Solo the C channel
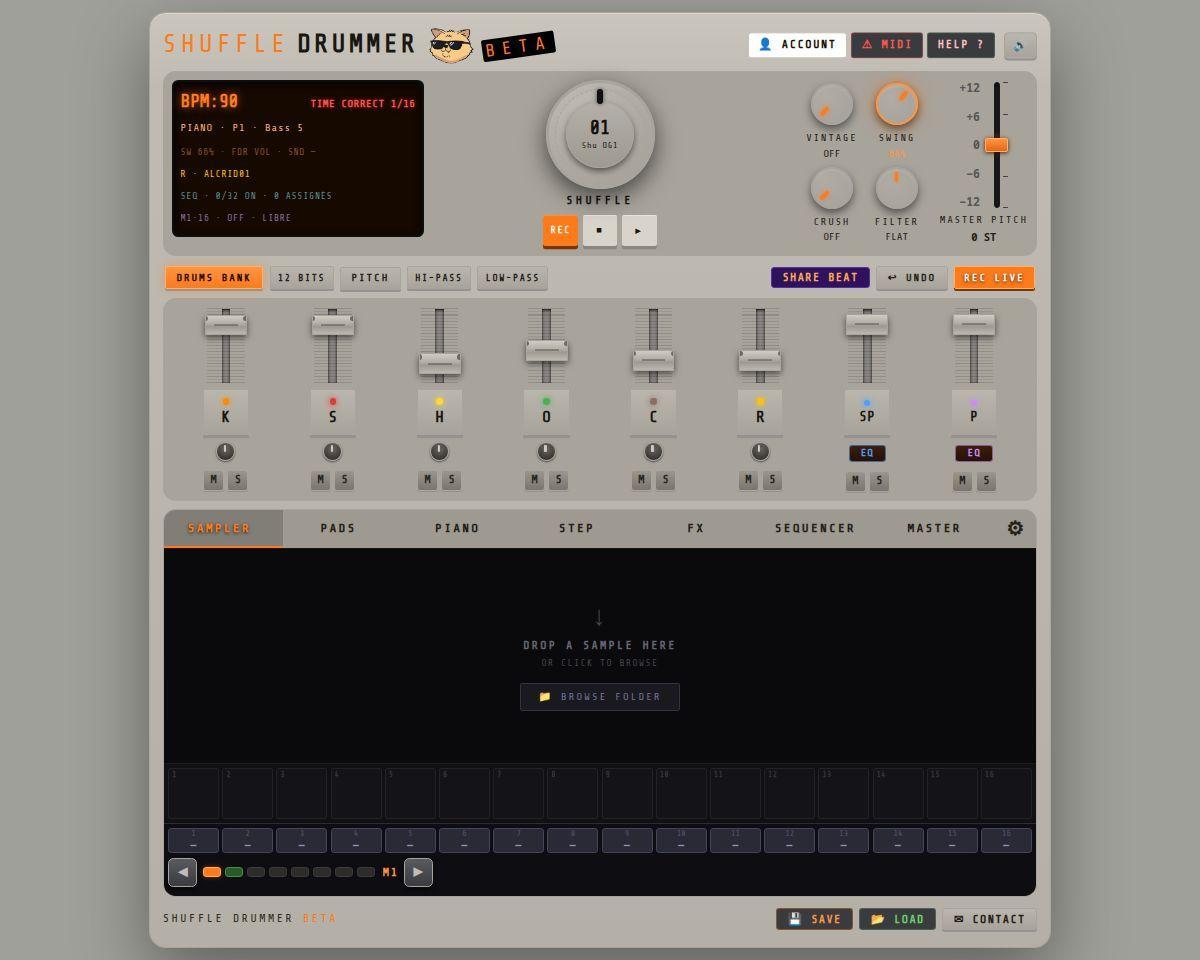1200x960 pixels. [665, 480]
